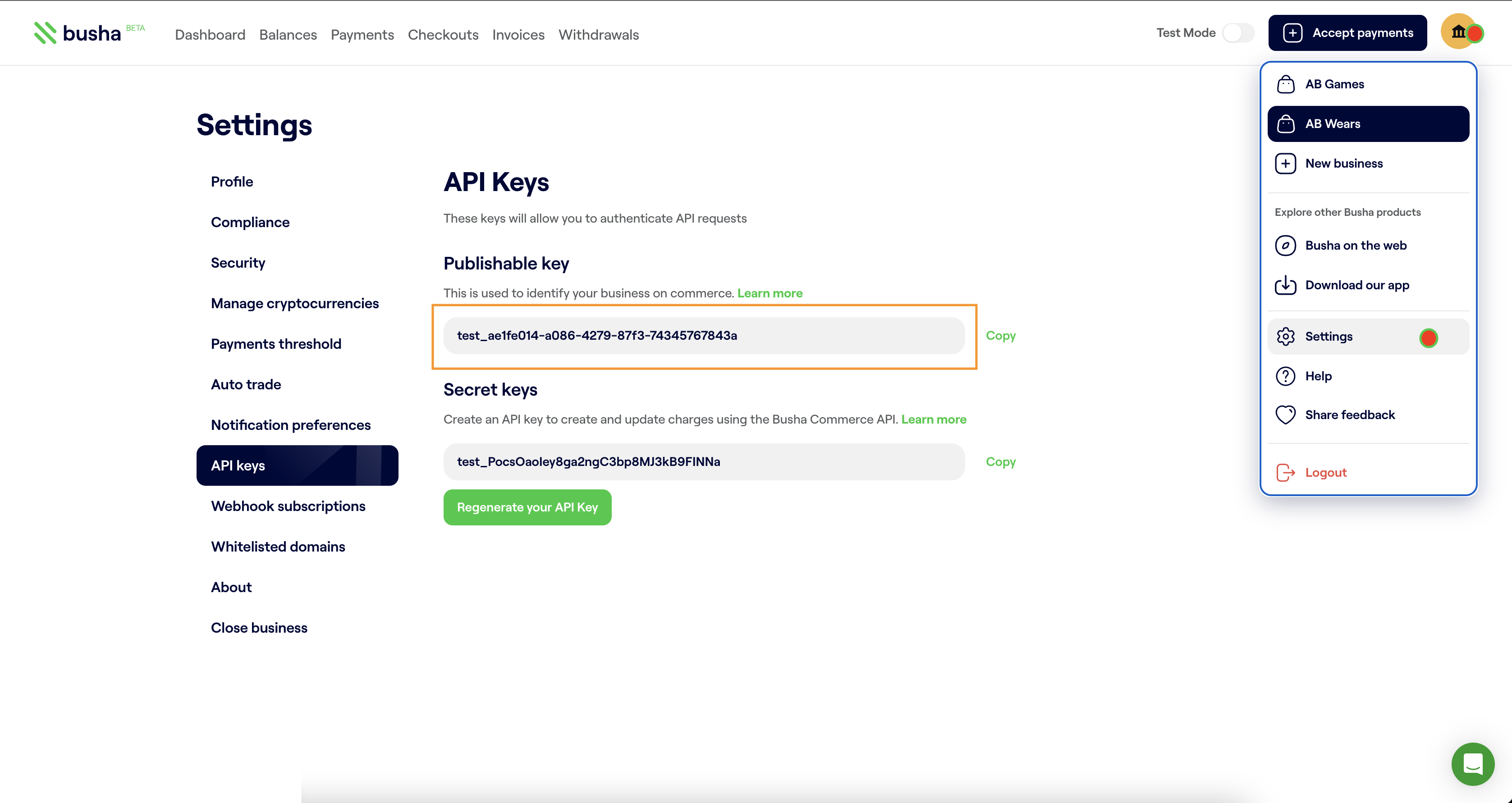Open Webhook subscriptions
This screenshot has height=803, width=1512.
[x=297, y=506]
